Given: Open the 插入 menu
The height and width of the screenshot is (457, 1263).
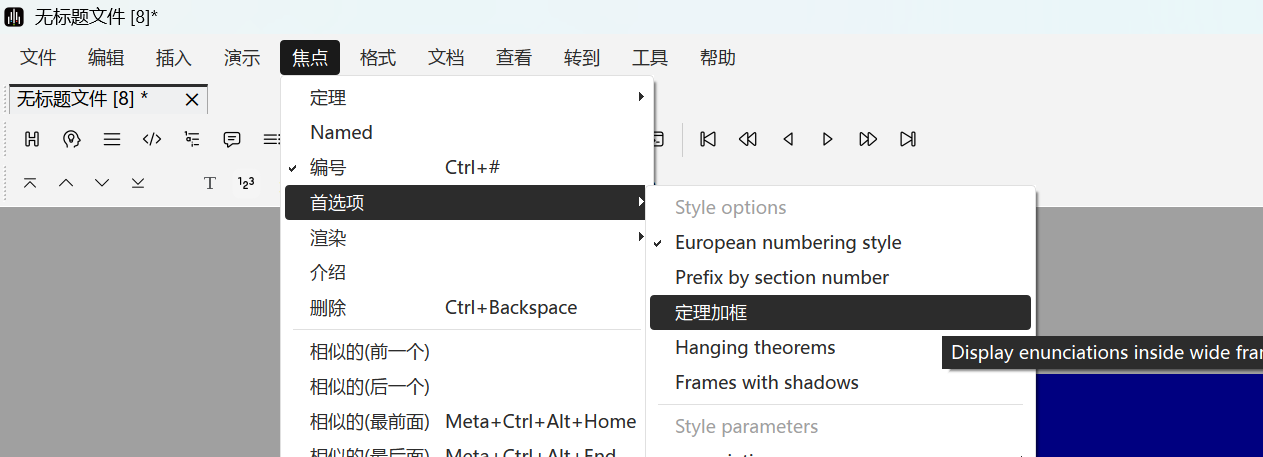Looking at the screenshot, I should (x=174, y=58).
